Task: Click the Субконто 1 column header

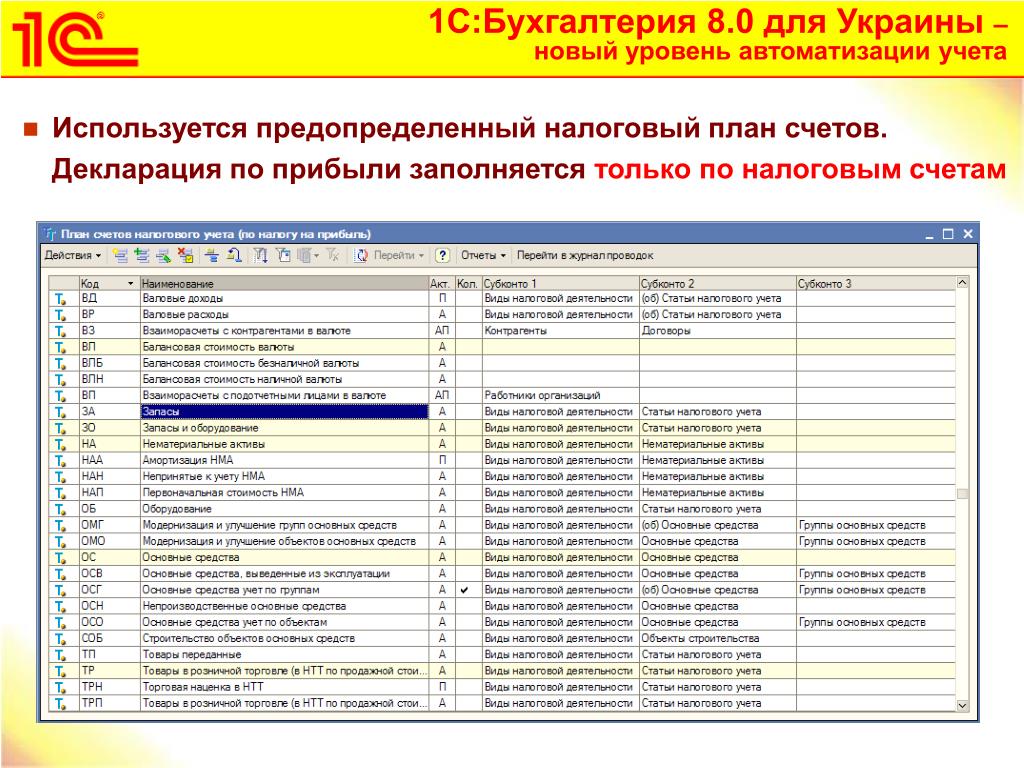Action: click(560, 283)
